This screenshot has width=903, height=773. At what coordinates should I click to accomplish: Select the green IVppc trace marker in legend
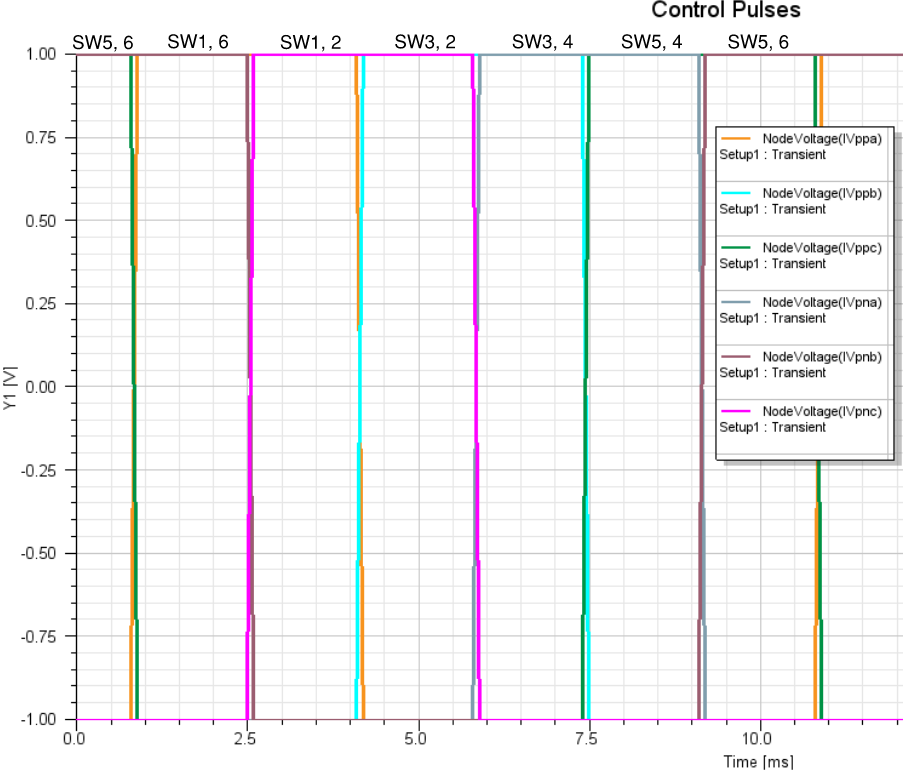[735, 247]
